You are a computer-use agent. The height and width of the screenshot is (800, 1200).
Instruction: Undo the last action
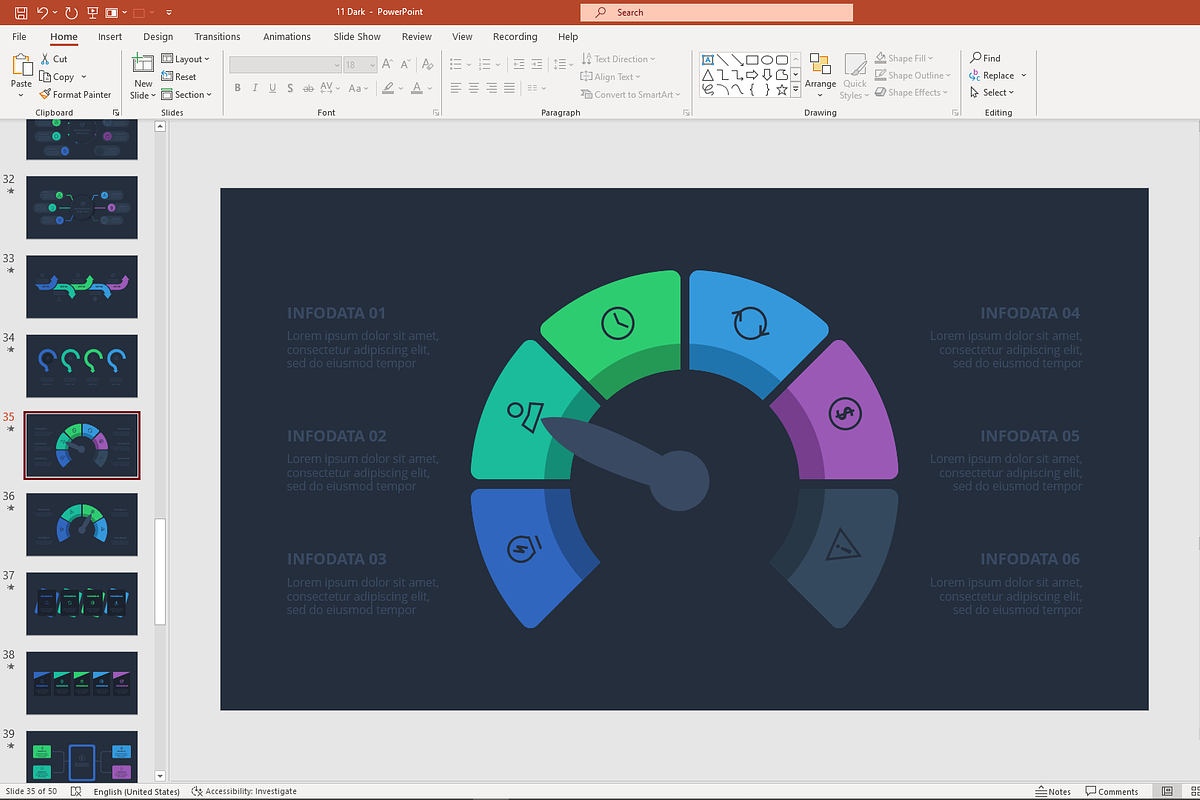tap(42, 13)
